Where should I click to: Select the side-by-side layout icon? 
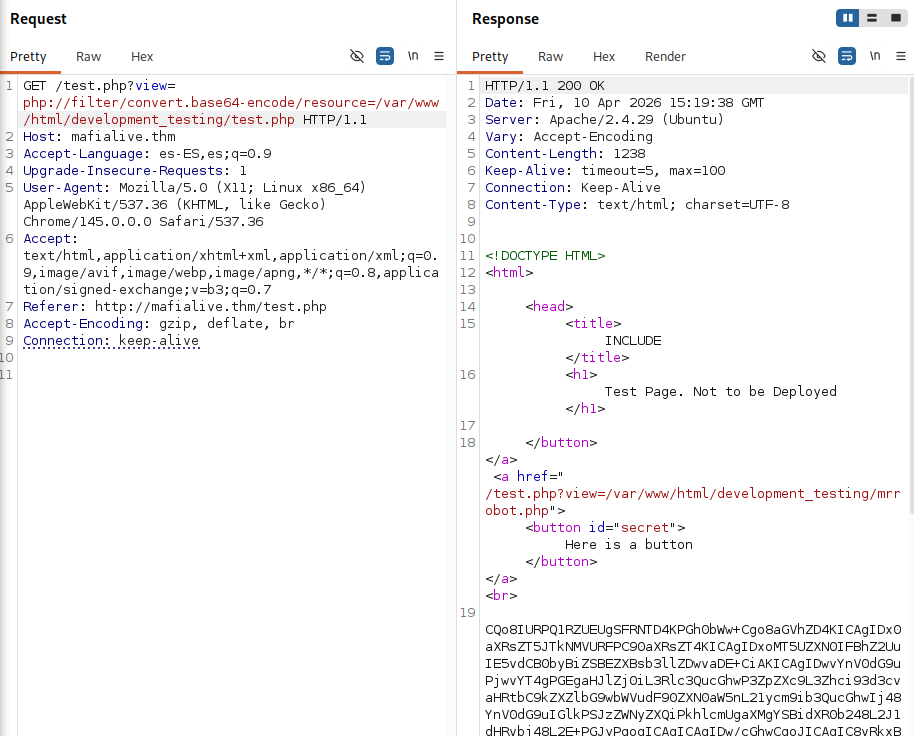[848, 18]
